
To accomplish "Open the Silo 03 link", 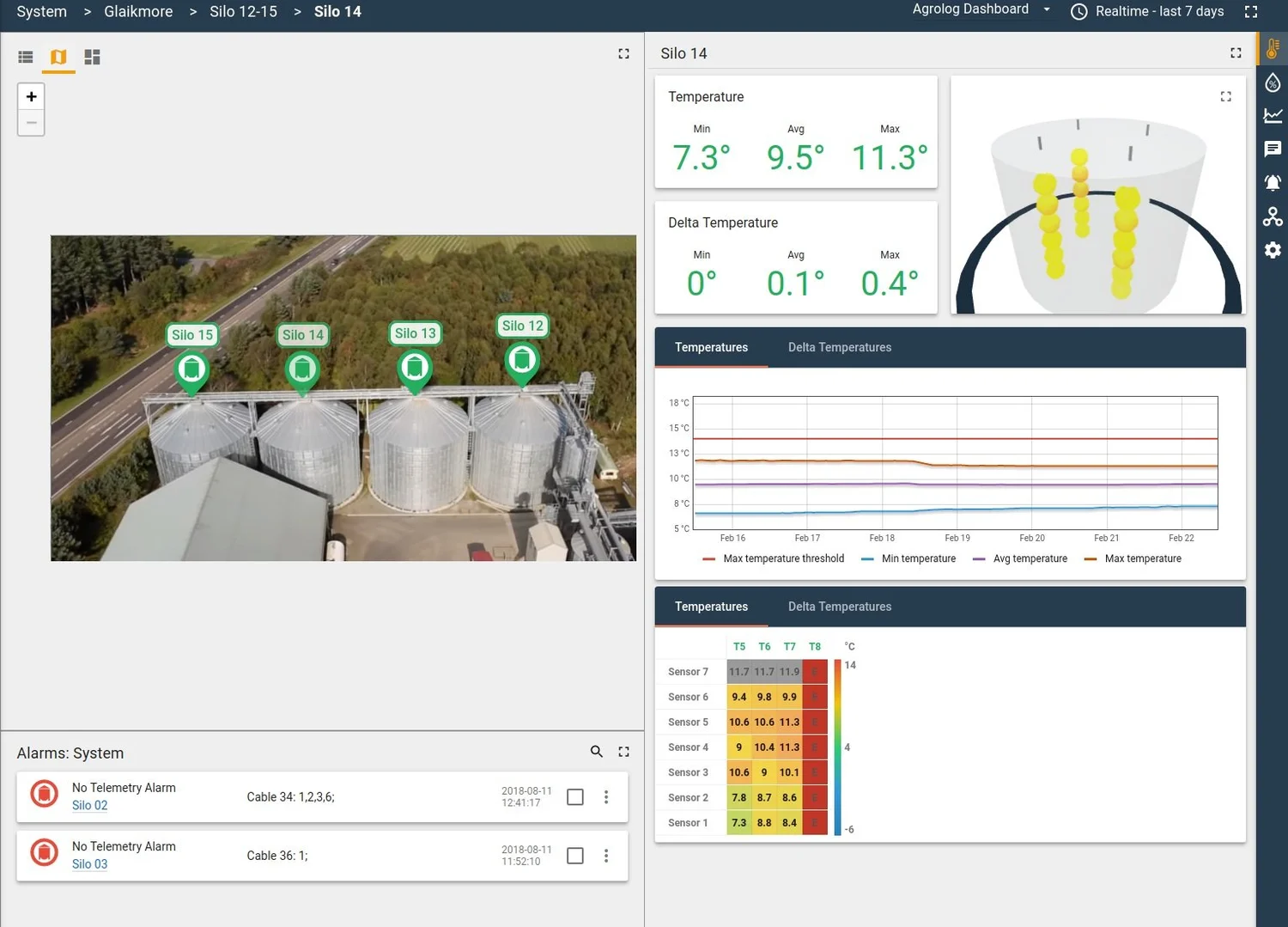I will [89, 864].
